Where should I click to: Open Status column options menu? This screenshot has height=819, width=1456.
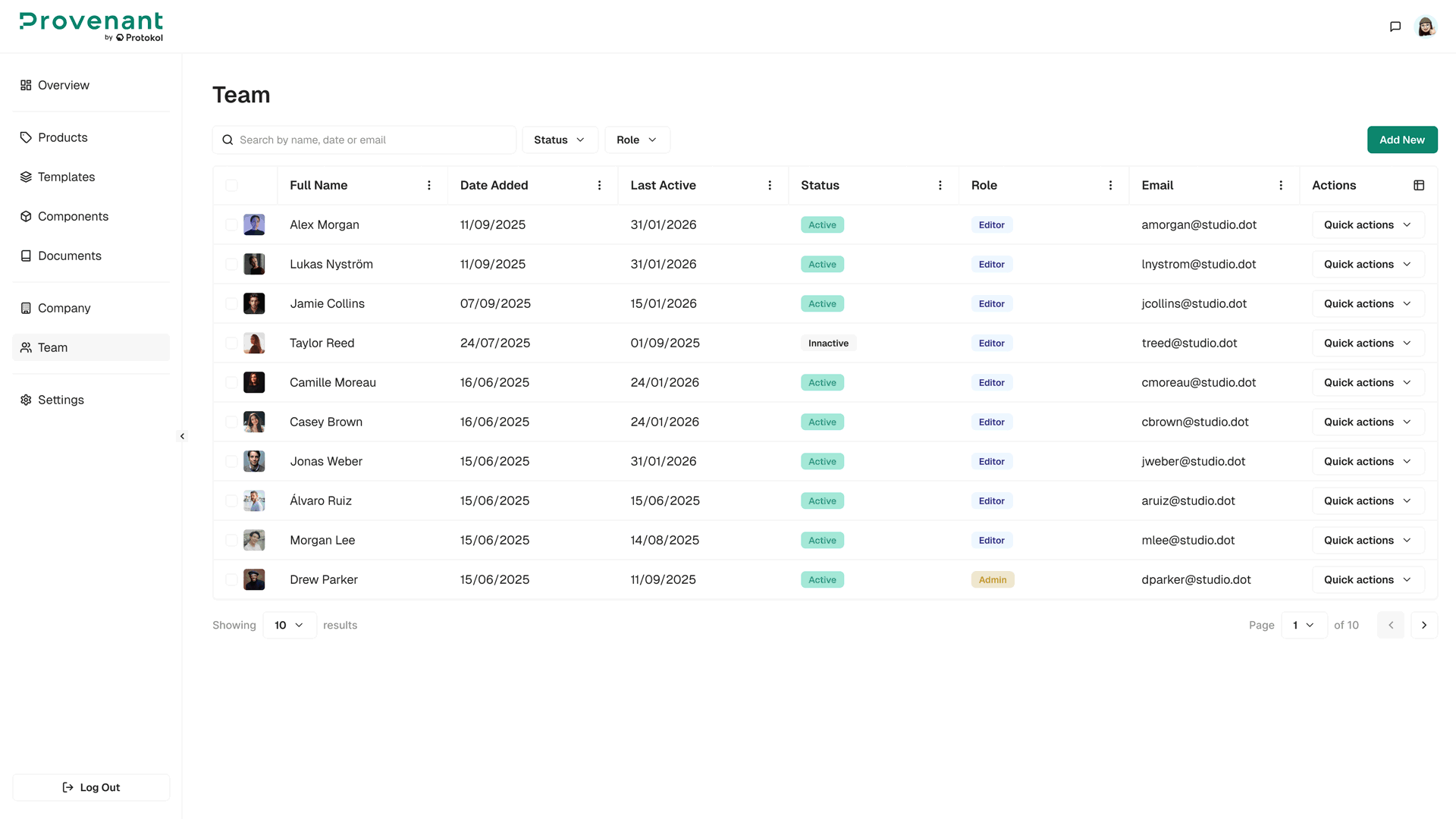pyautogui.click(x=940, y=185)
